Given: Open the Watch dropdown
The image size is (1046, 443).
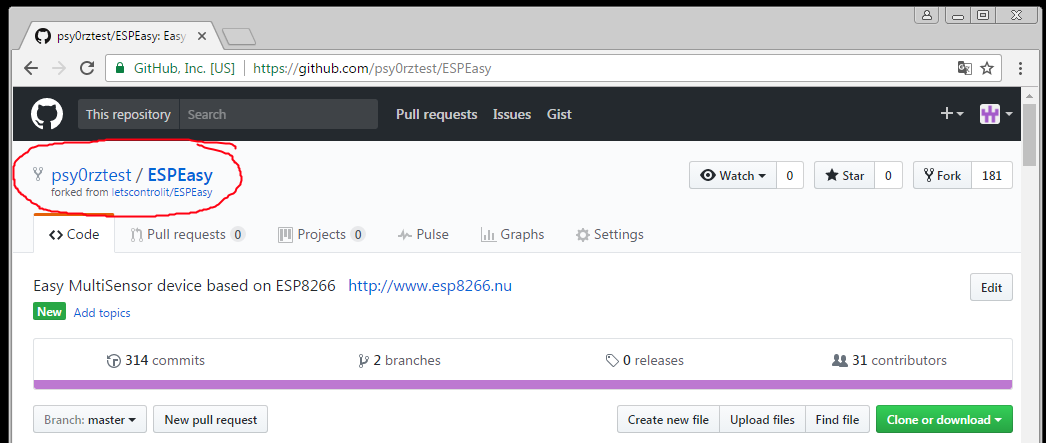Looking at the screenshot, I should click(733, 175).
